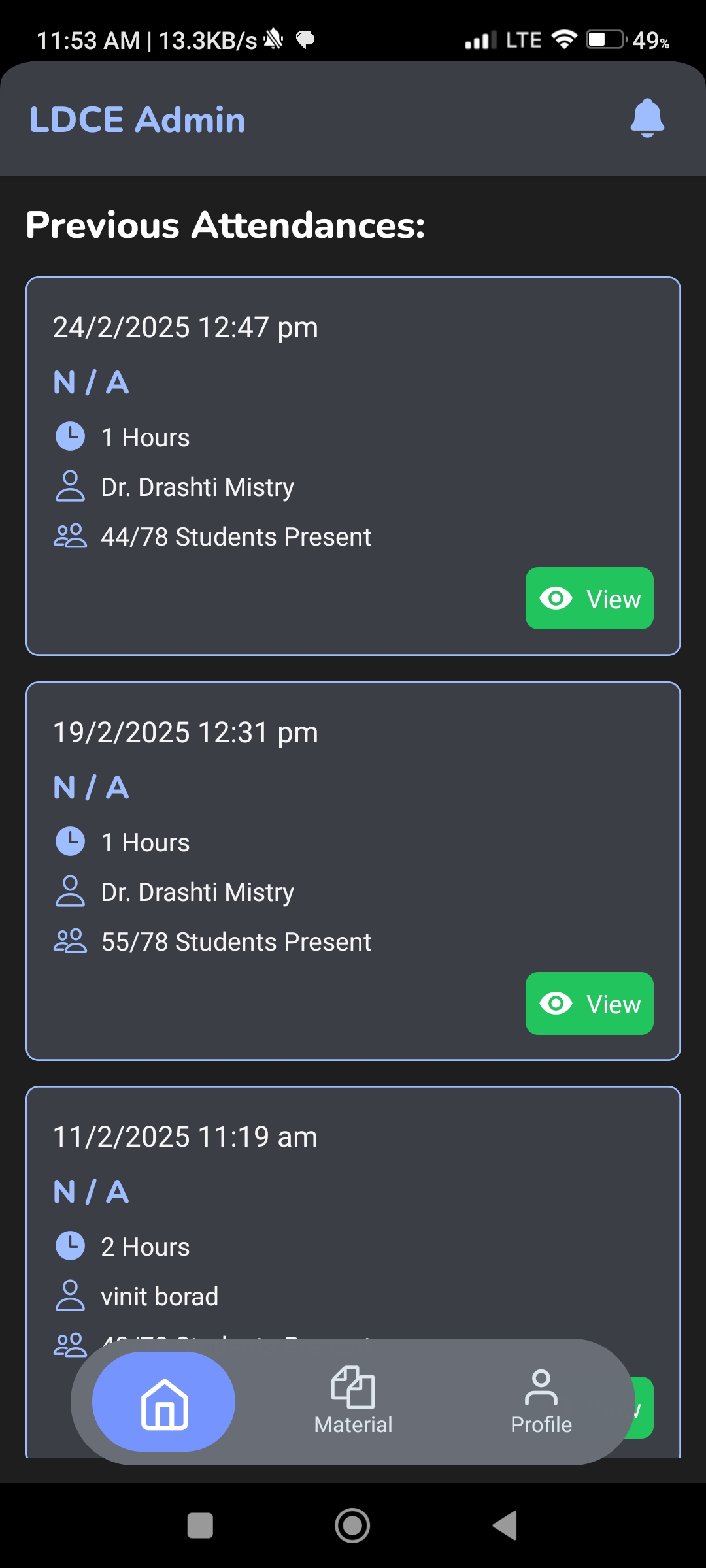
Task: Tap the Android back navigation button
Action: tap(505, 1526)
